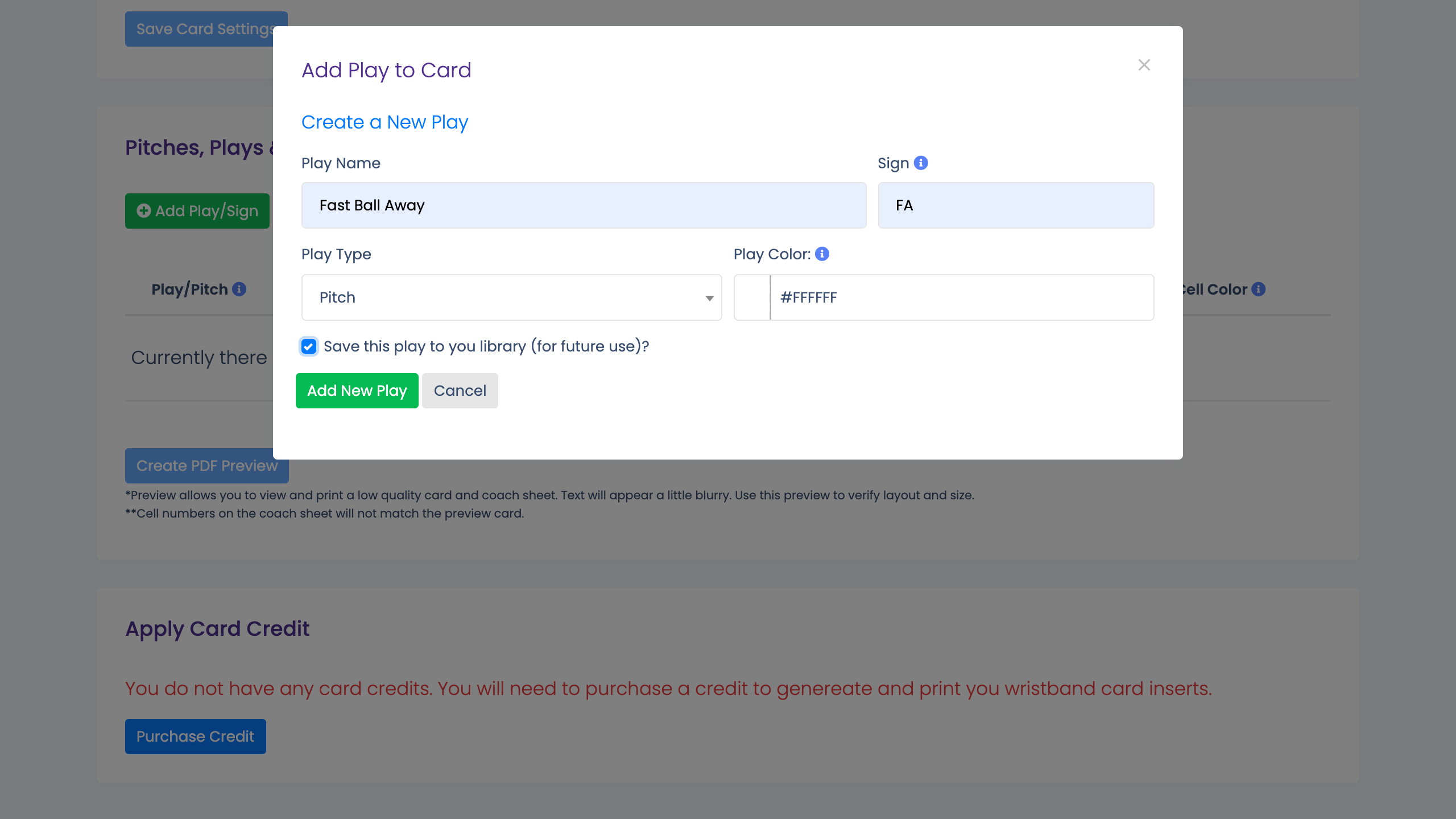
Task: Click inside the Play Name field
Action: coord(584,205)
